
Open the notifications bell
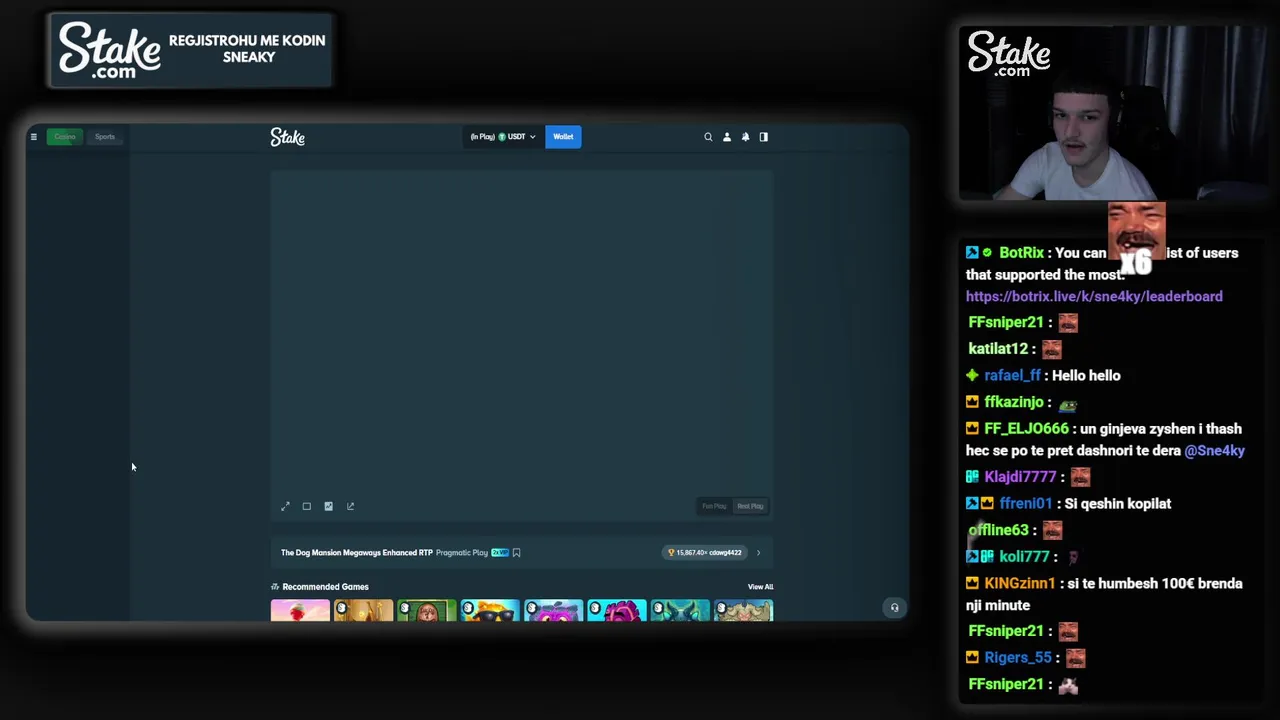745,137
